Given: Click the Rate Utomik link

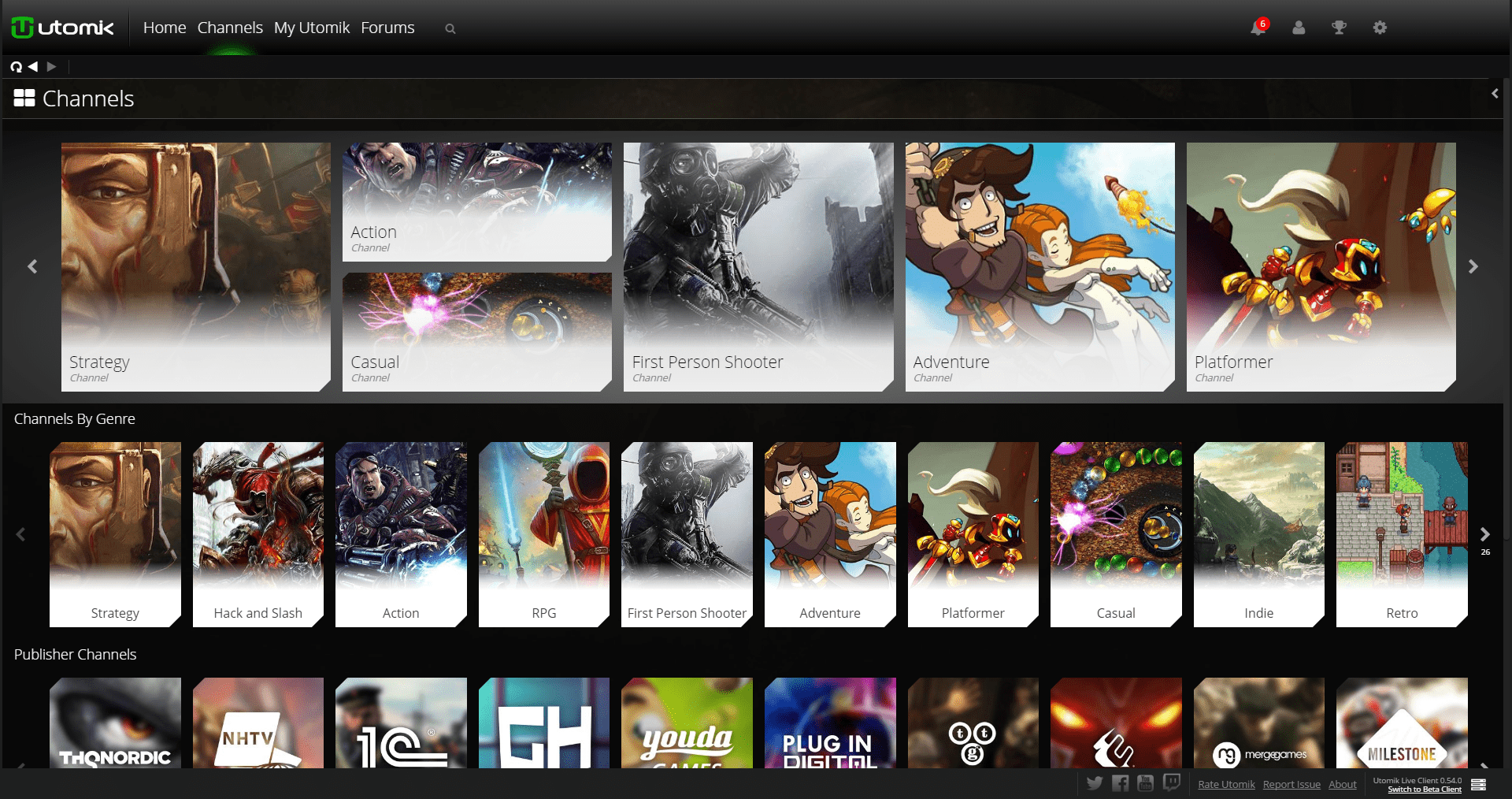Looking at the screenshot, I should coord(1226,785).
